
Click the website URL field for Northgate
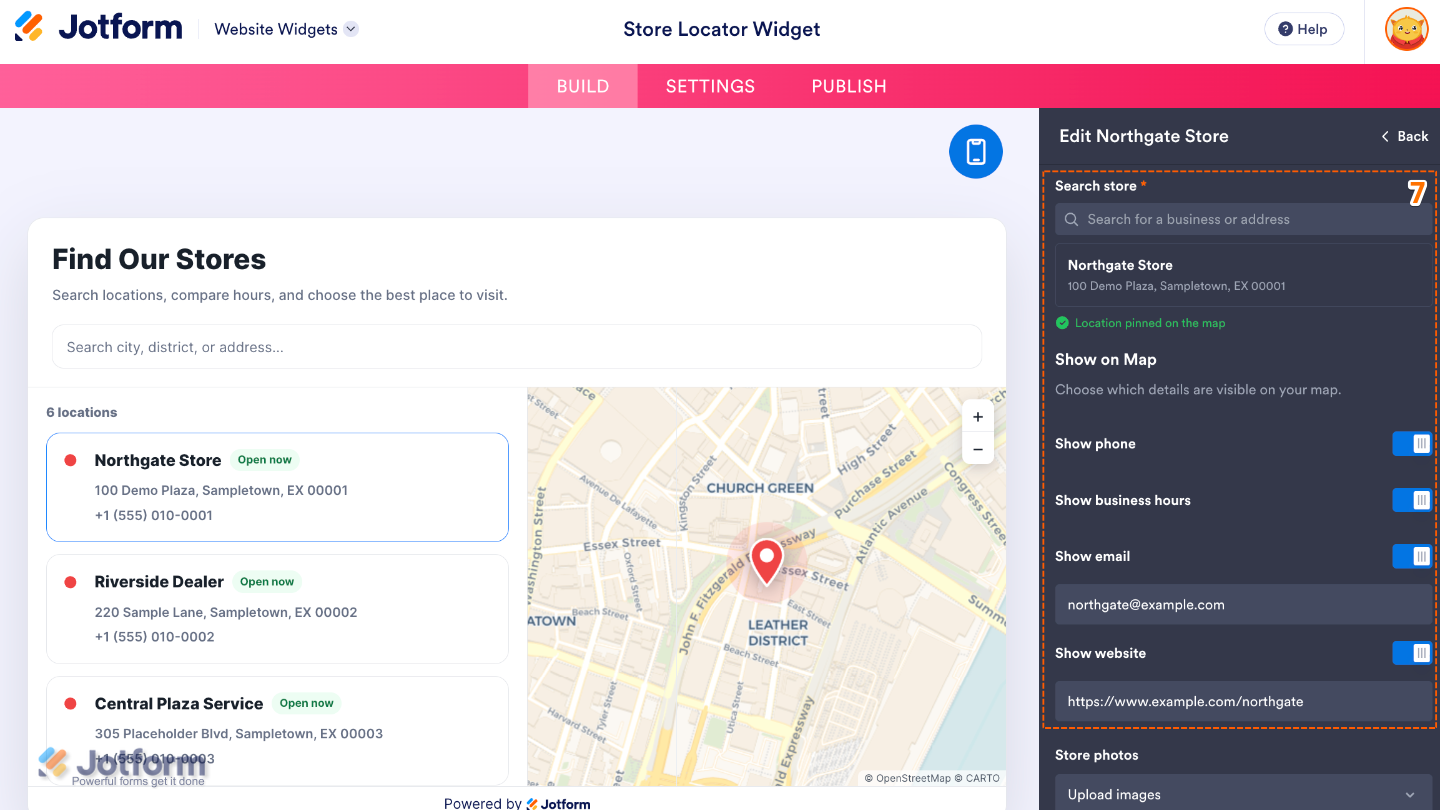click(x=1243, y=701)
